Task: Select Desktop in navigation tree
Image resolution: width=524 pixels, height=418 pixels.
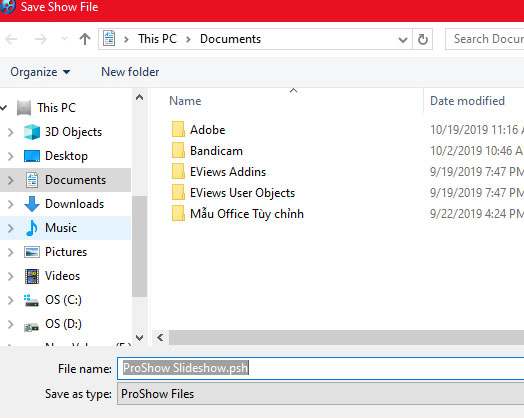Action: click(66, 156)
